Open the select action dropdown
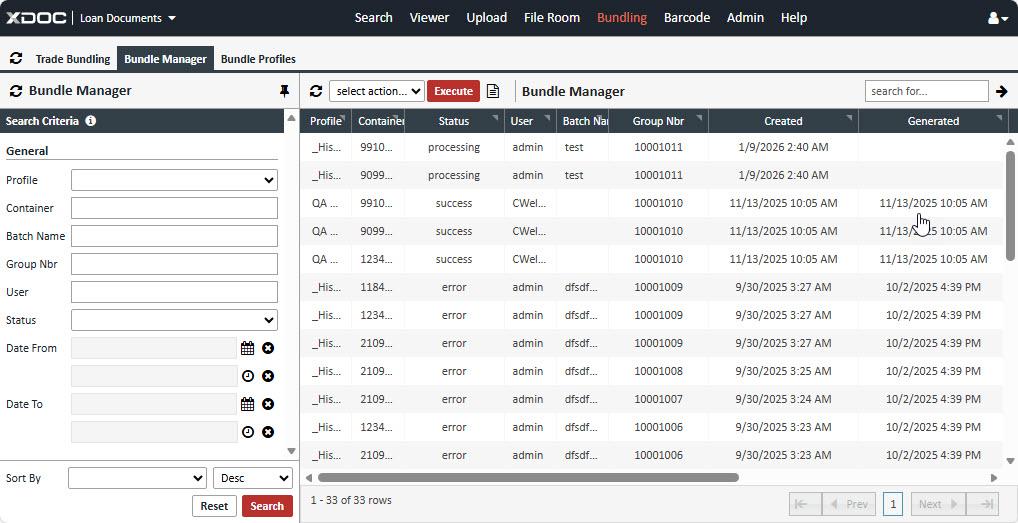Screen dimensions: 1018x523 [x=376, y=91]
